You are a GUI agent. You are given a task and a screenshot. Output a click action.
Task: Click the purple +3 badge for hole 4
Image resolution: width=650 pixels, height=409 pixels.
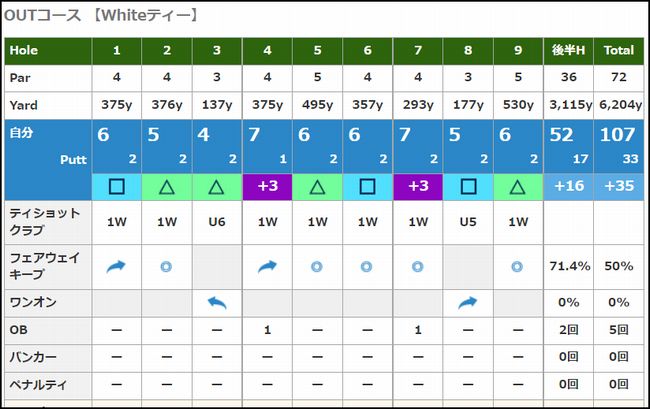(267, 186)
